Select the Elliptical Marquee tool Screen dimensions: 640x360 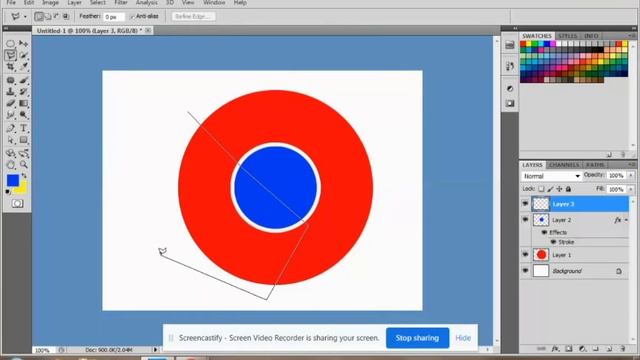click(11, 43)
